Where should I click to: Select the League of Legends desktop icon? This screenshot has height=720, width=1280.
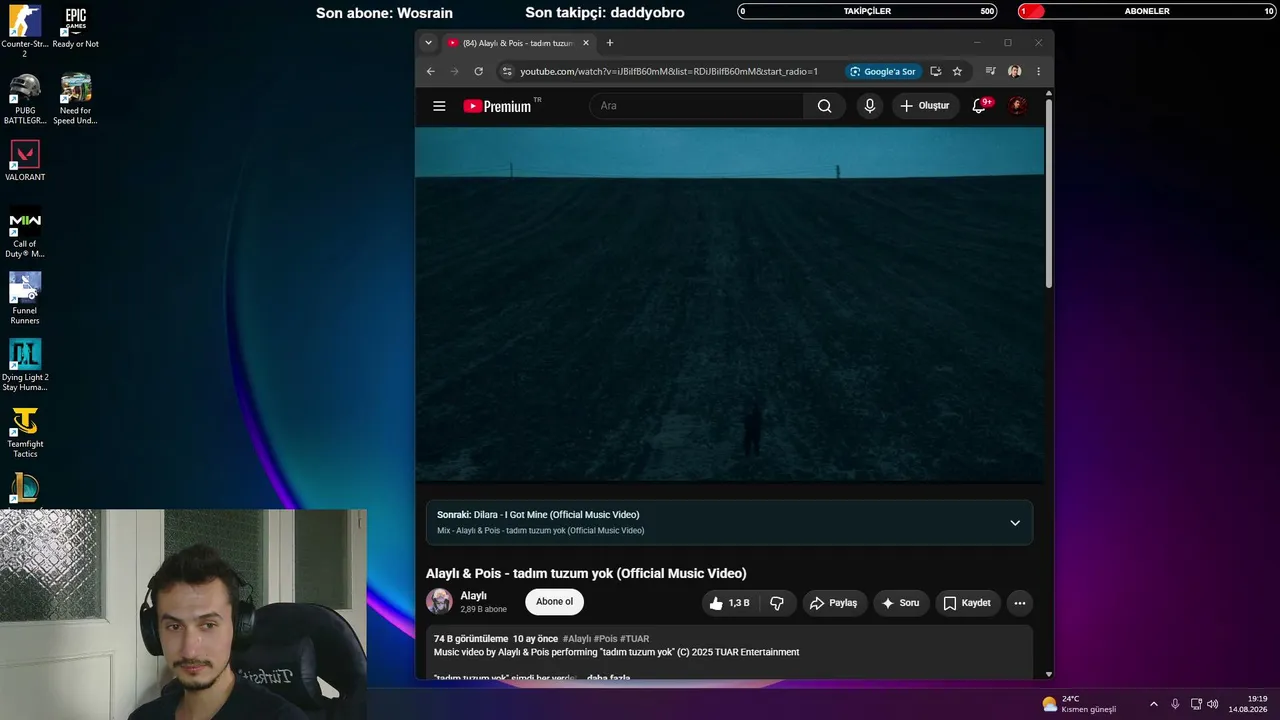click(x=25, y=488)
